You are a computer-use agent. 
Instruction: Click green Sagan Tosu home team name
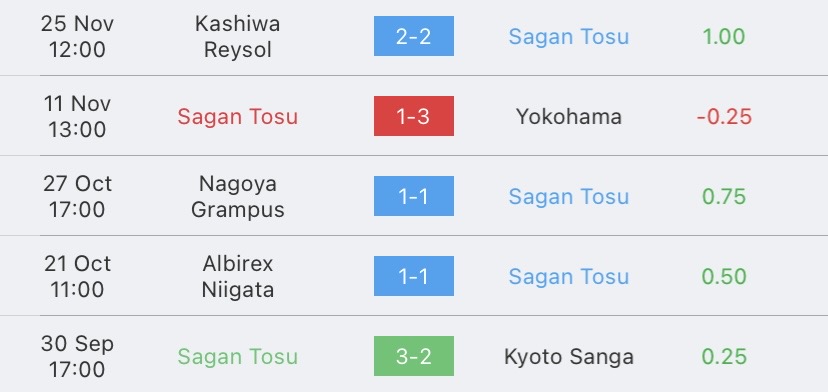[237, 357]
